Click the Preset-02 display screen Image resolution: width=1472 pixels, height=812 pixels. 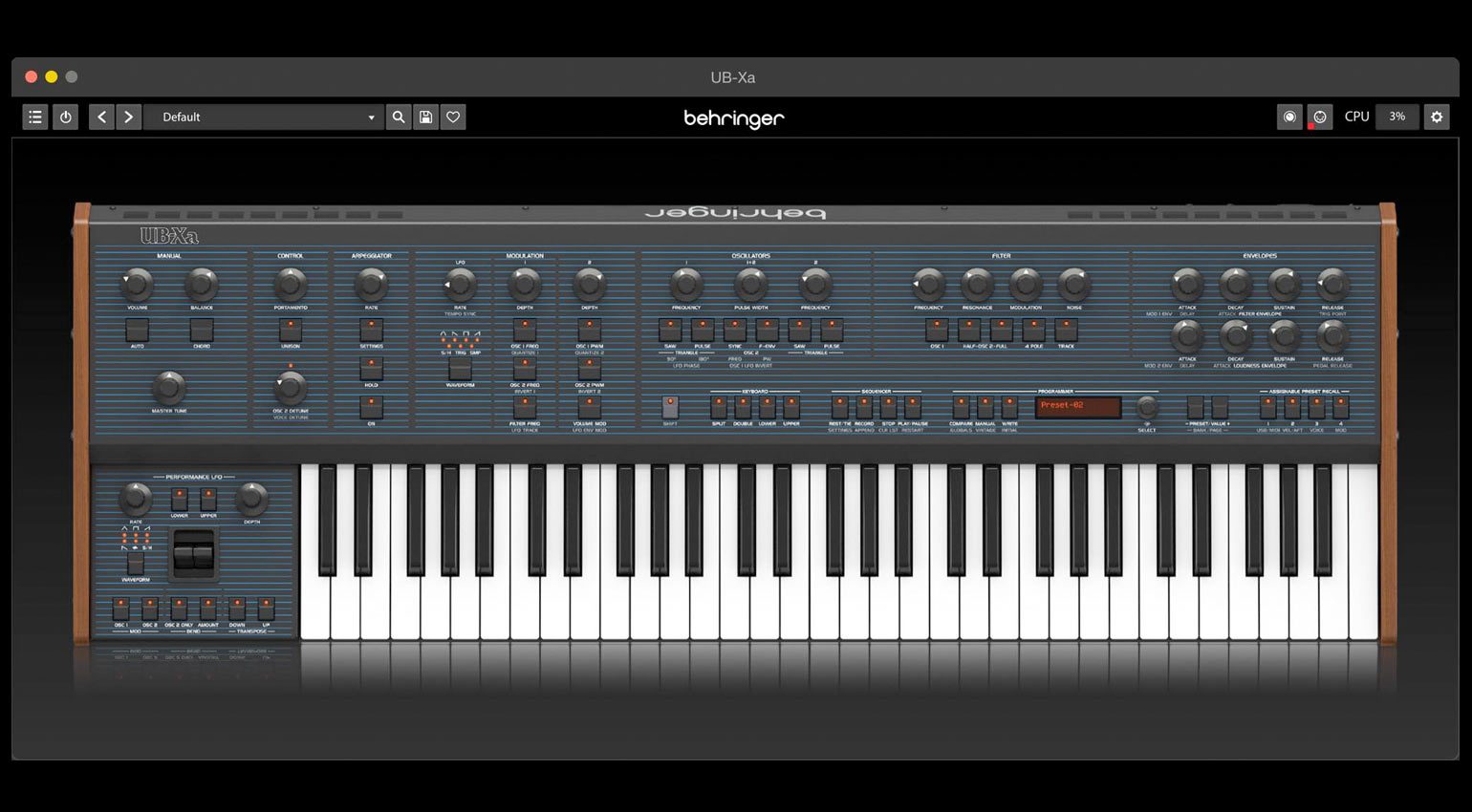(1078, 407)
